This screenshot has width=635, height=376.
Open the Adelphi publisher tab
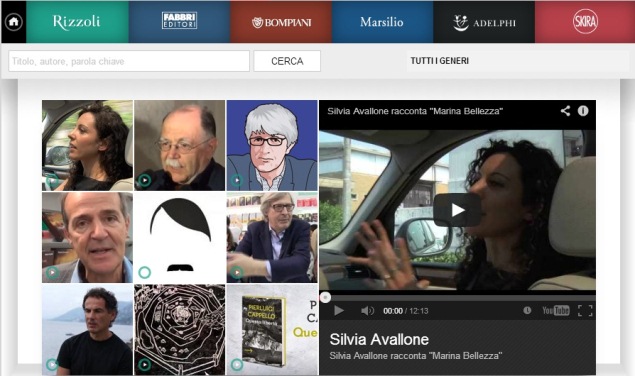(x=484, y=22)
